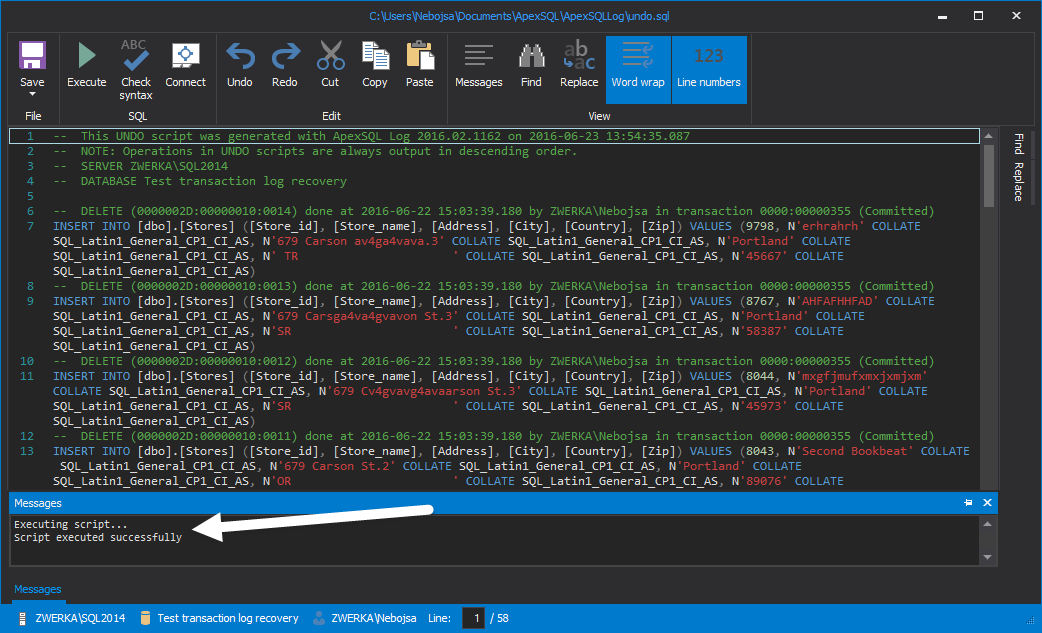
Task: Click the 'erhrahrh' string value
Action: click(x=829, y=226)
